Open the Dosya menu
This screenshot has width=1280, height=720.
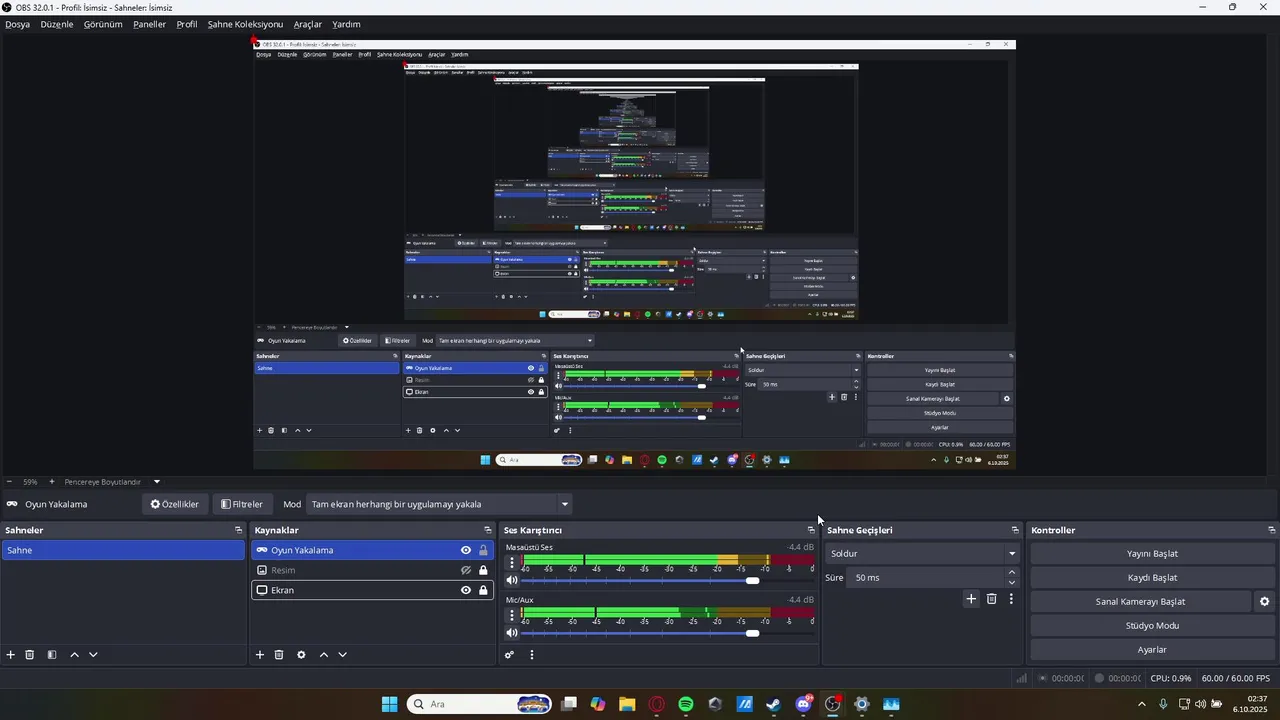pyautogui.click(x=18, y=24)
